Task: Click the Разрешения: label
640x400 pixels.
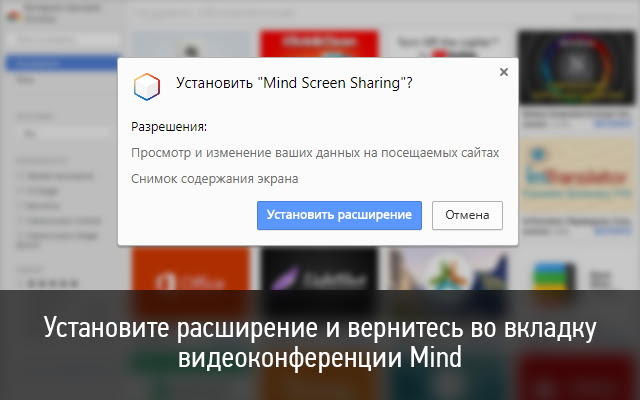Action: click(x=169, y=127)
